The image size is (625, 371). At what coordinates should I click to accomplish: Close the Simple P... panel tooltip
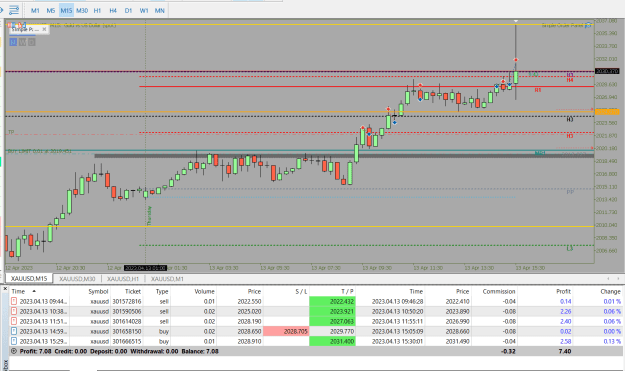pos(44,29)
